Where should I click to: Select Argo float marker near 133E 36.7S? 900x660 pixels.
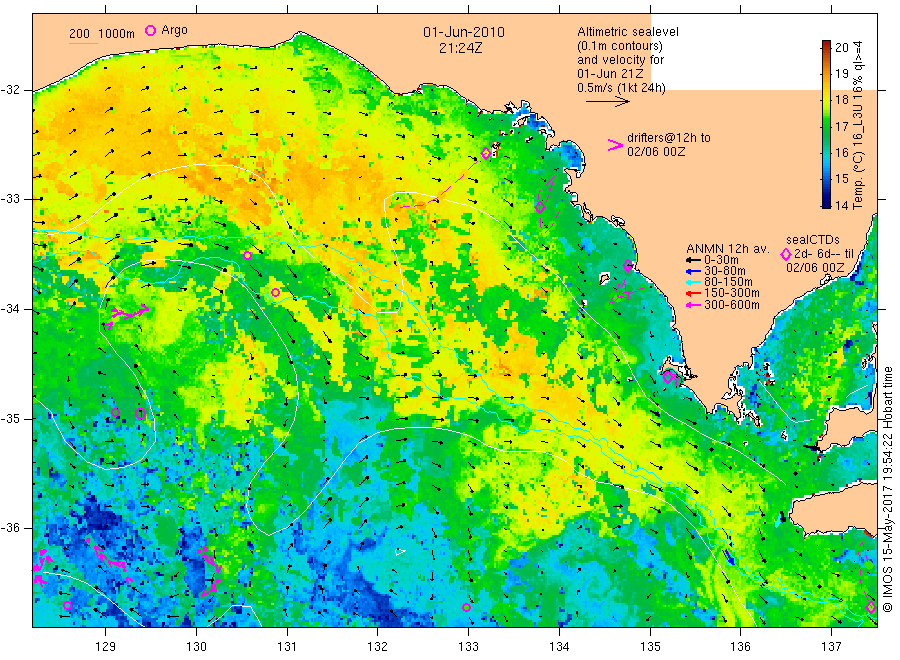[x=467, y=607]
